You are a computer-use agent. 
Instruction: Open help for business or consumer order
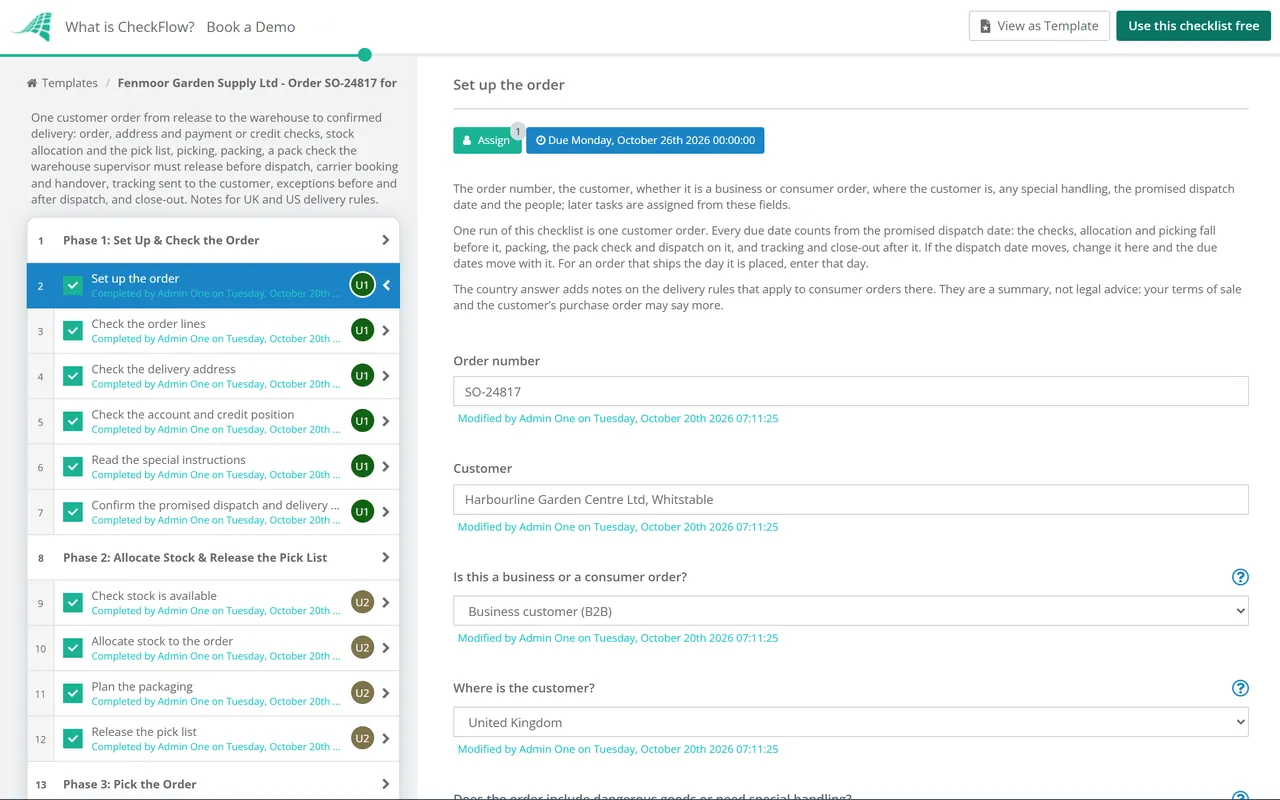1240,577
